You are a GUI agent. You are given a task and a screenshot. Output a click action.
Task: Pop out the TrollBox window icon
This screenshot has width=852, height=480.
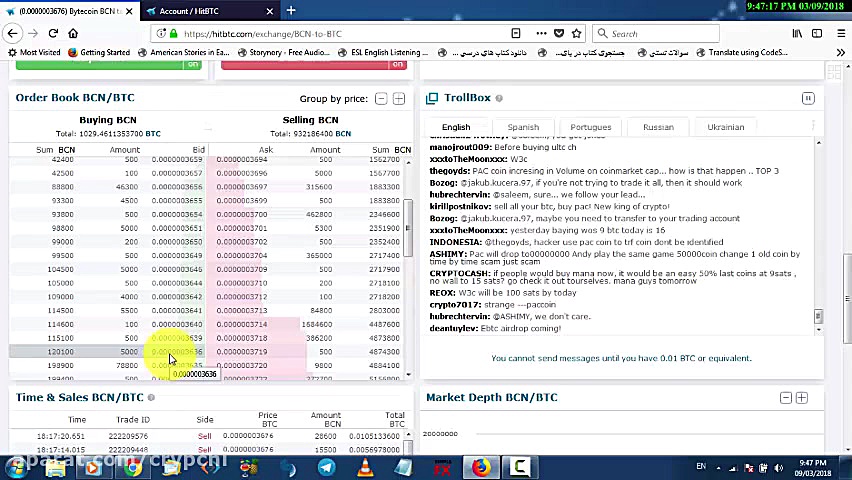tap(432, 98)
